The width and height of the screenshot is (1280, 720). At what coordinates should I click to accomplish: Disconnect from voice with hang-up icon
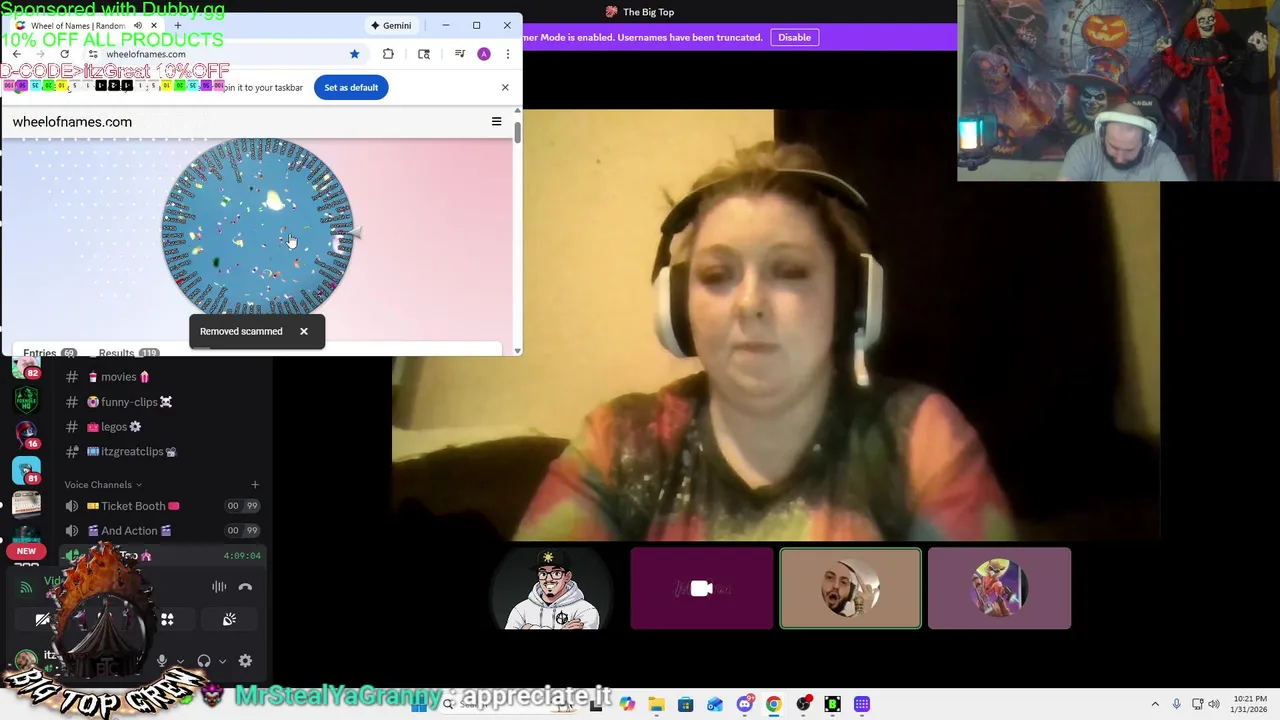245,587
